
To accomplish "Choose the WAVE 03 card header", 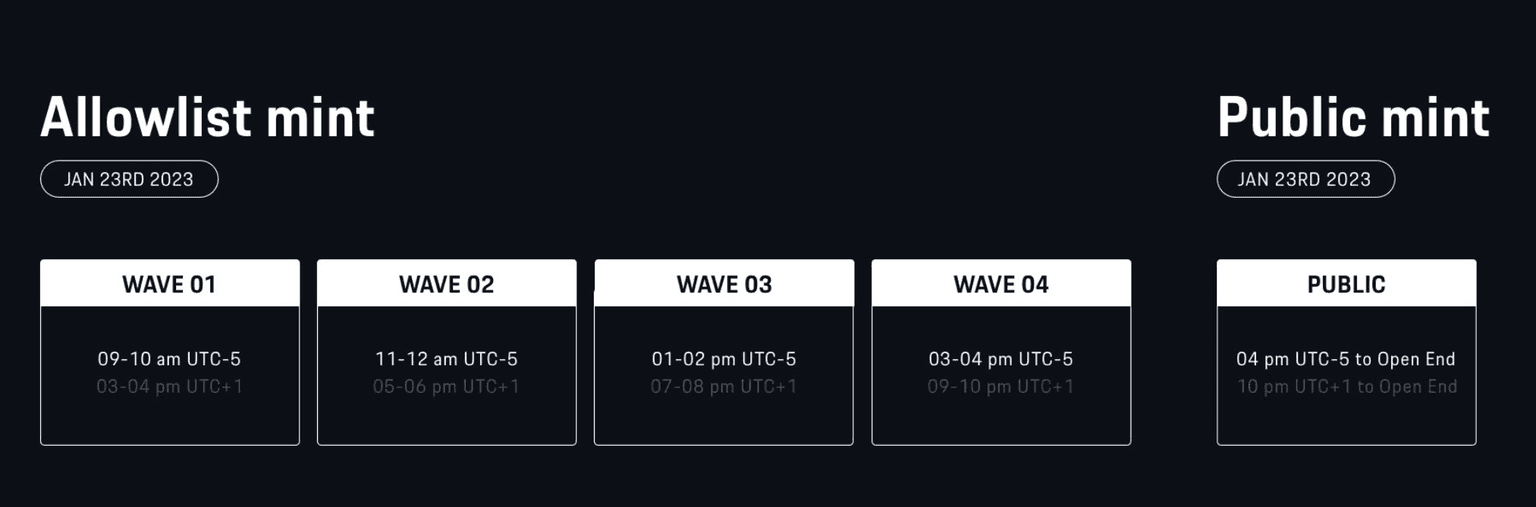I will [724, 284].
